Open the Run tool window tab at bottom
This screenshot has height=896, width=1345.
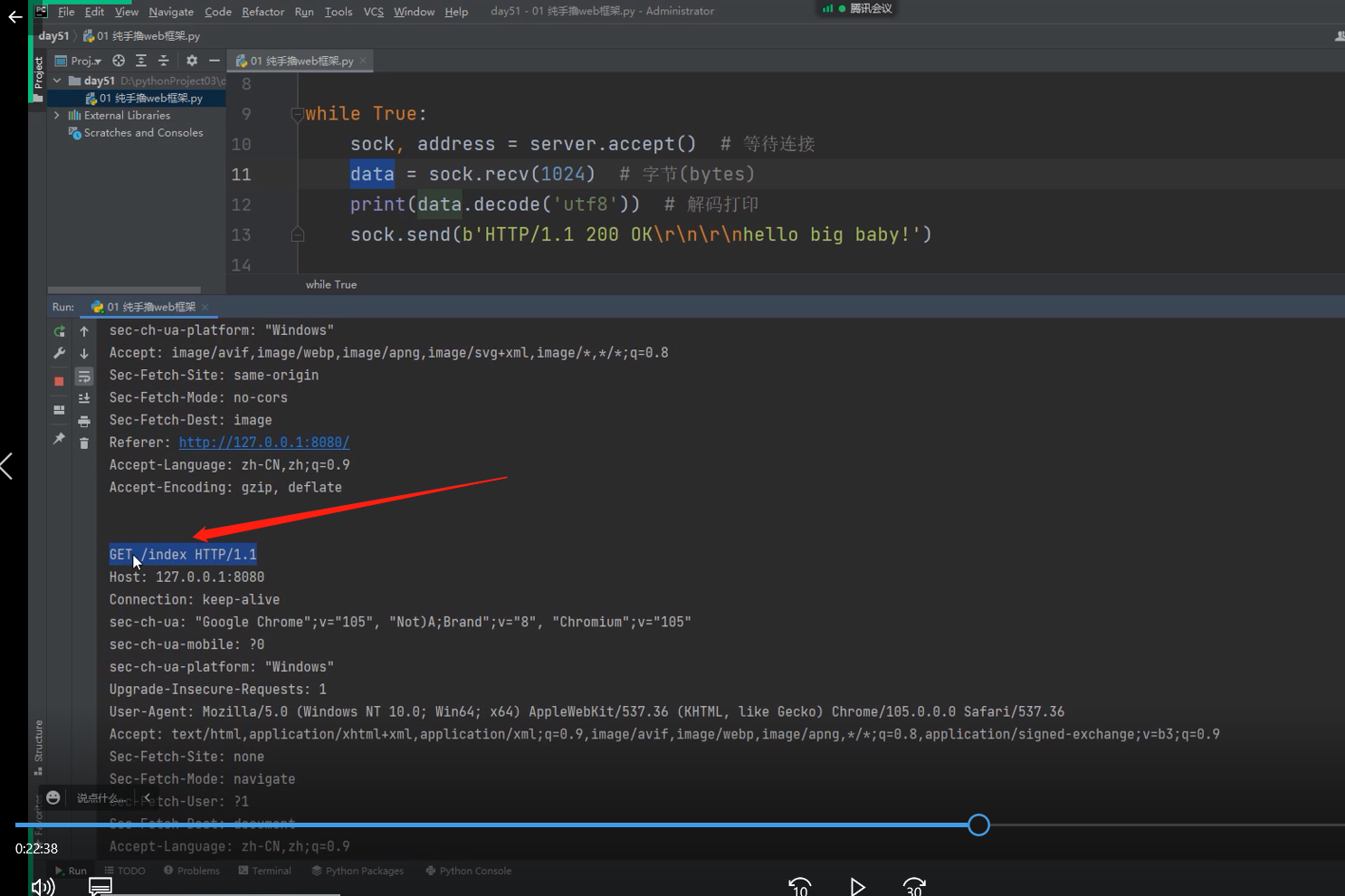pyautogui.click(x=72, y=871)
